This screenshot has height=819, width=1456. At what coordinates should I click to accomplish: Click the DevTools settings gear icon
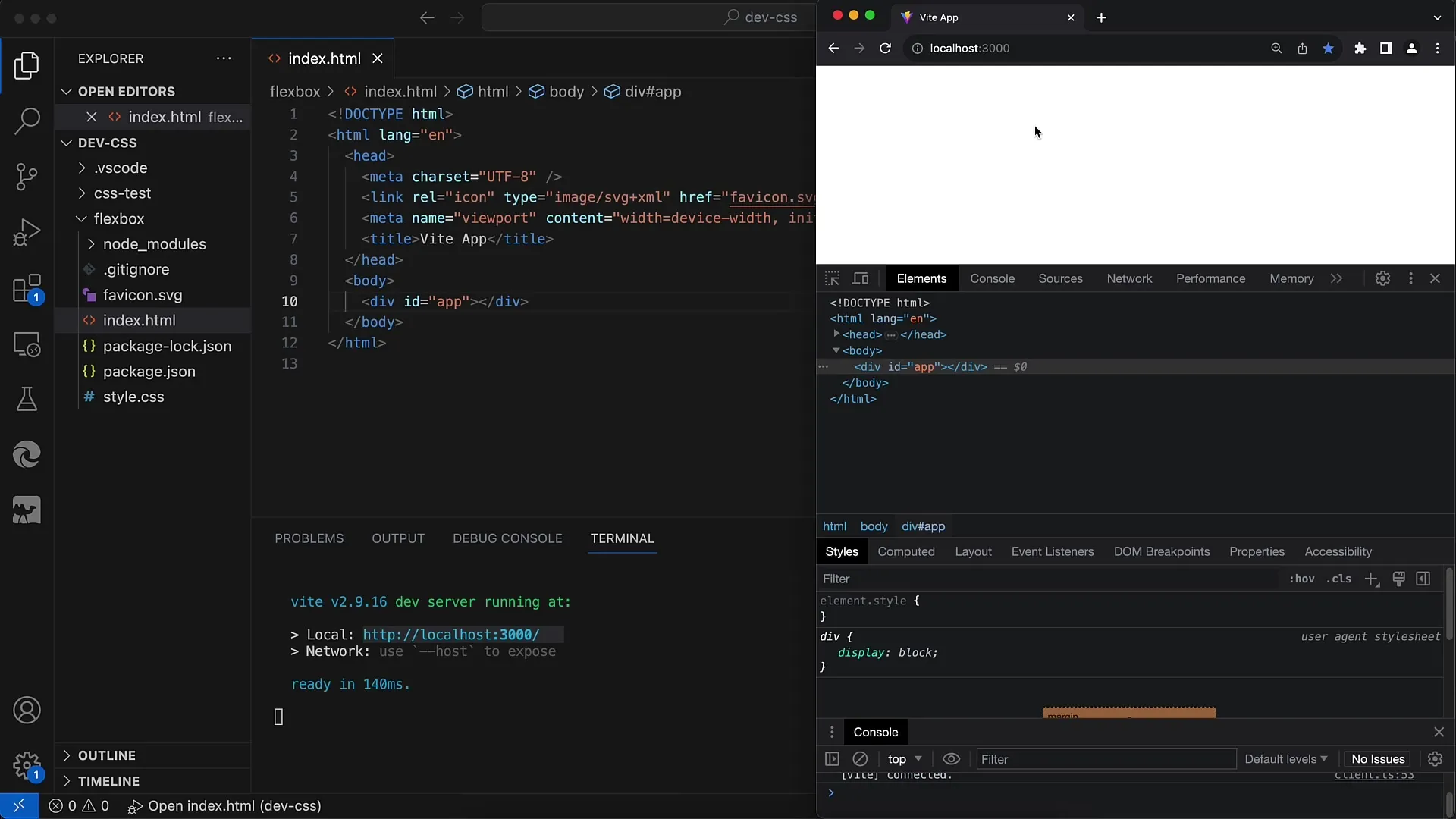click(1383, 278)
